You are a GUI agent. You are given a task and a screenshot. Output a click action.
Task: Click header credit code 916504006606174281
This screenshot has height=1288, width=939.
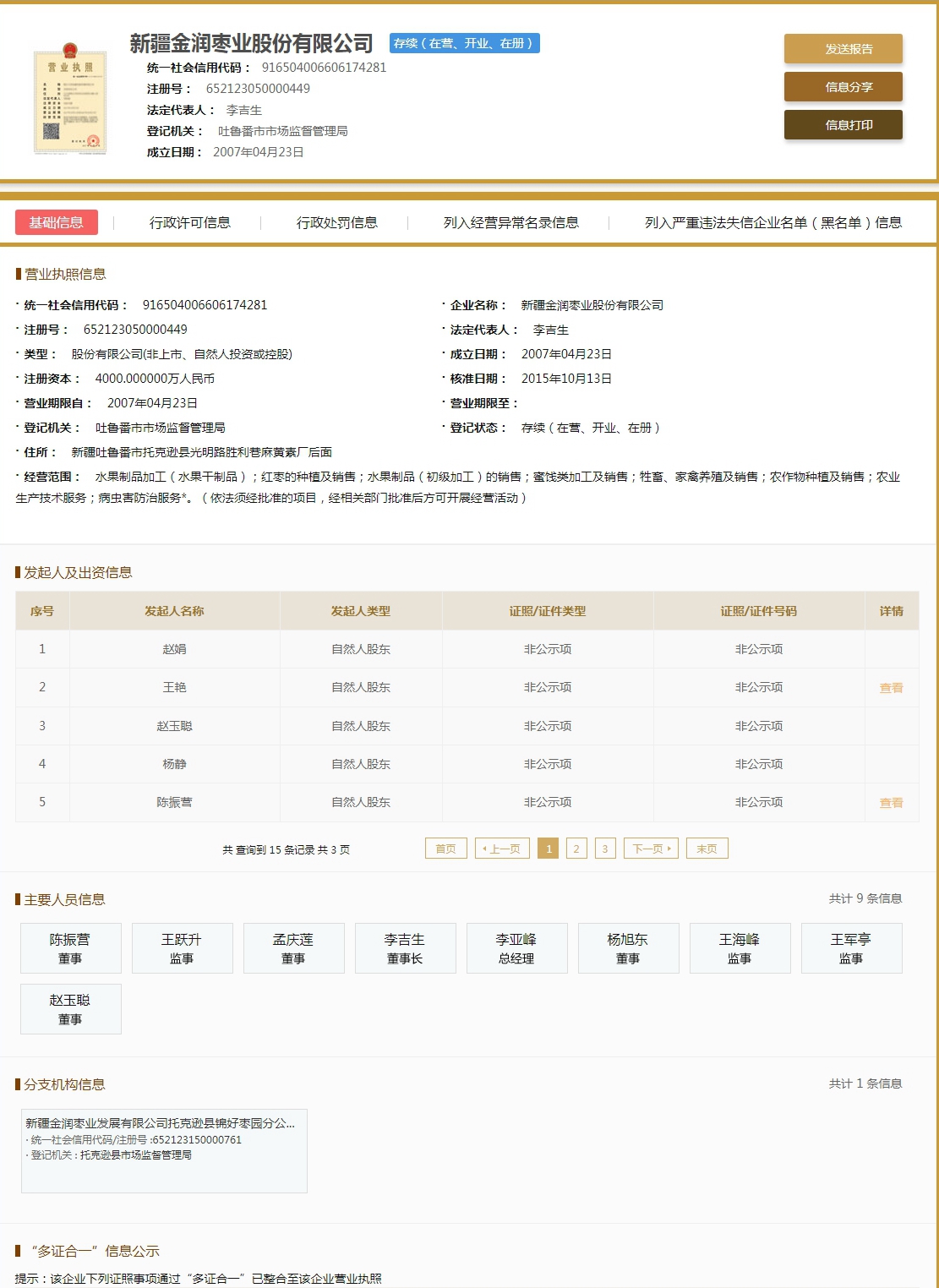click(324, 68)
